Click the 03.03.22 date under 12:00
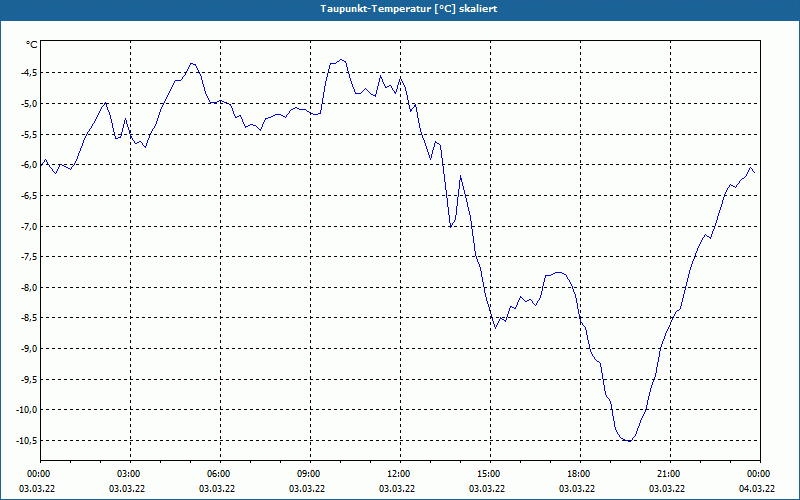 click(x=397, y=489)
